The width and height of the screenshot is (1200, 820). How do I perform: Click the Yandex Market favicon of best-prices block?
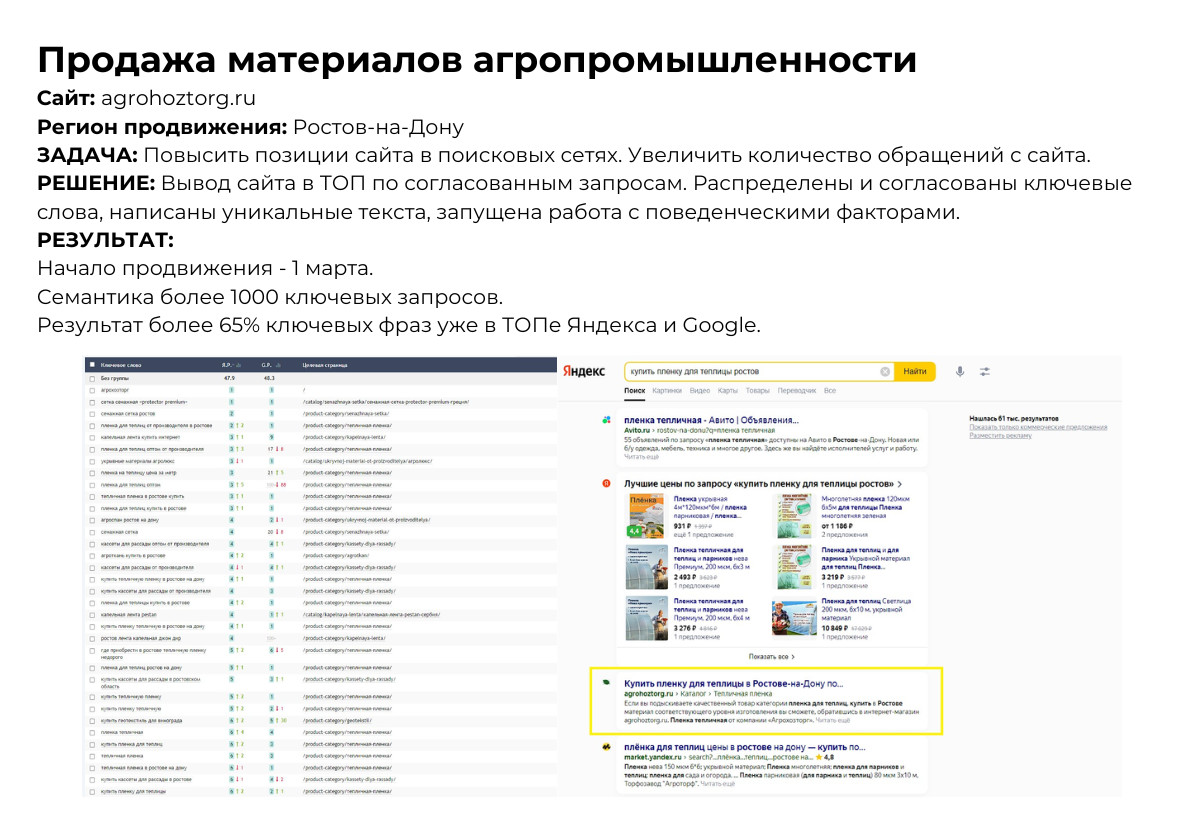[606, 483]
